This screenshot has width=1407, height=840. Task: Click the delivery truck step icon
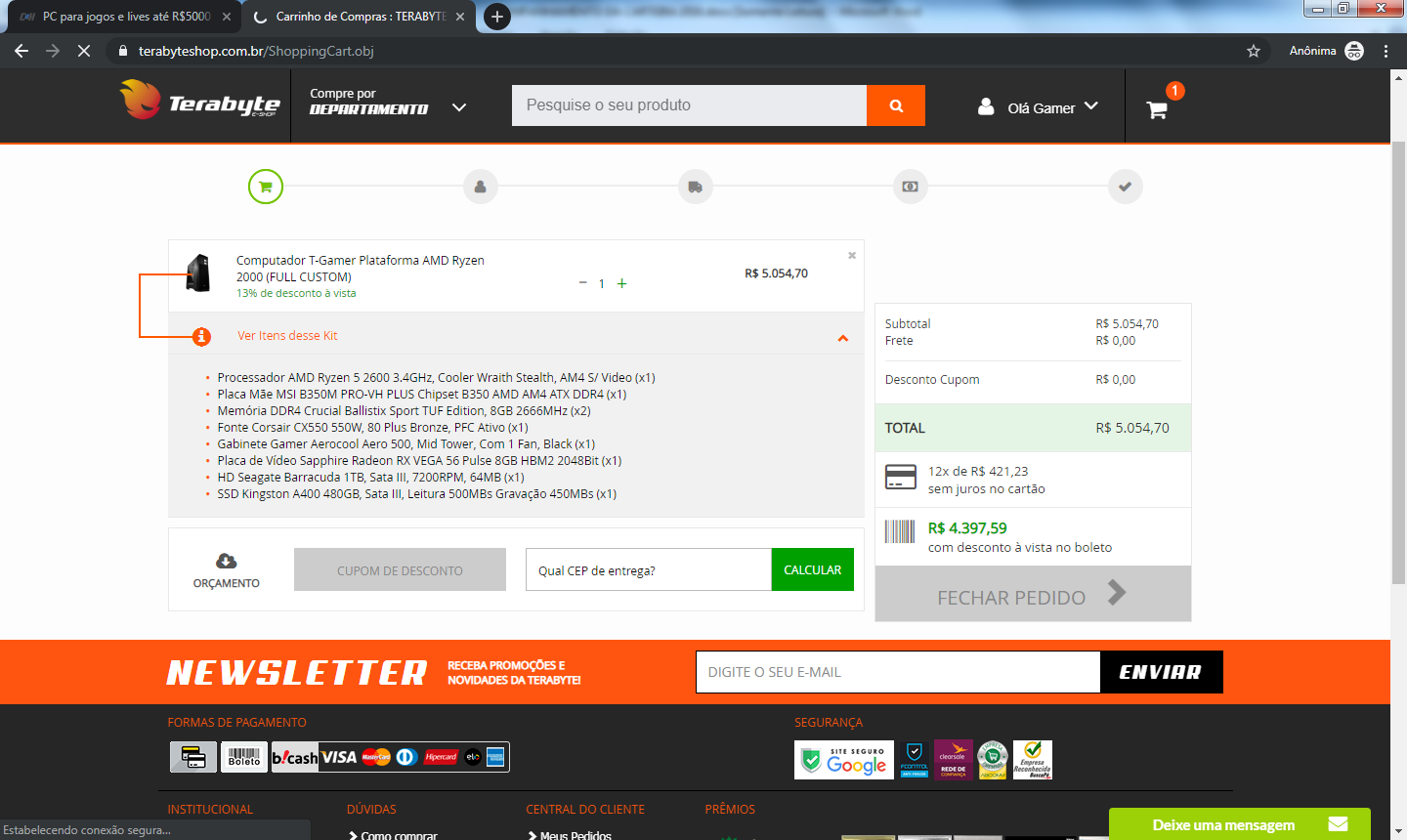coord(695,187)
